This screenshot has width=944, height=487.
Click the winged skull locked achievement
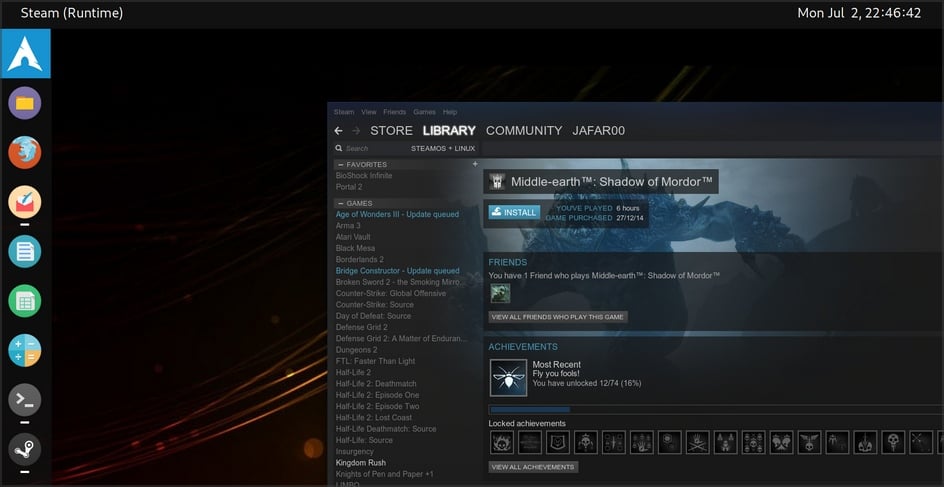point(810,442)
